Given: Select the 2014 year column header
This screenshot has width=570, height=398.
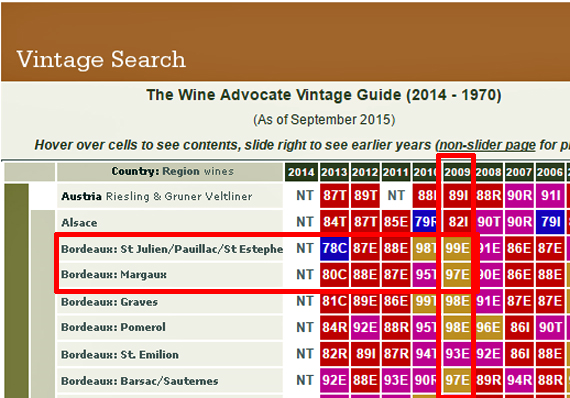Looking at the screenshot, I should [301, 172].
